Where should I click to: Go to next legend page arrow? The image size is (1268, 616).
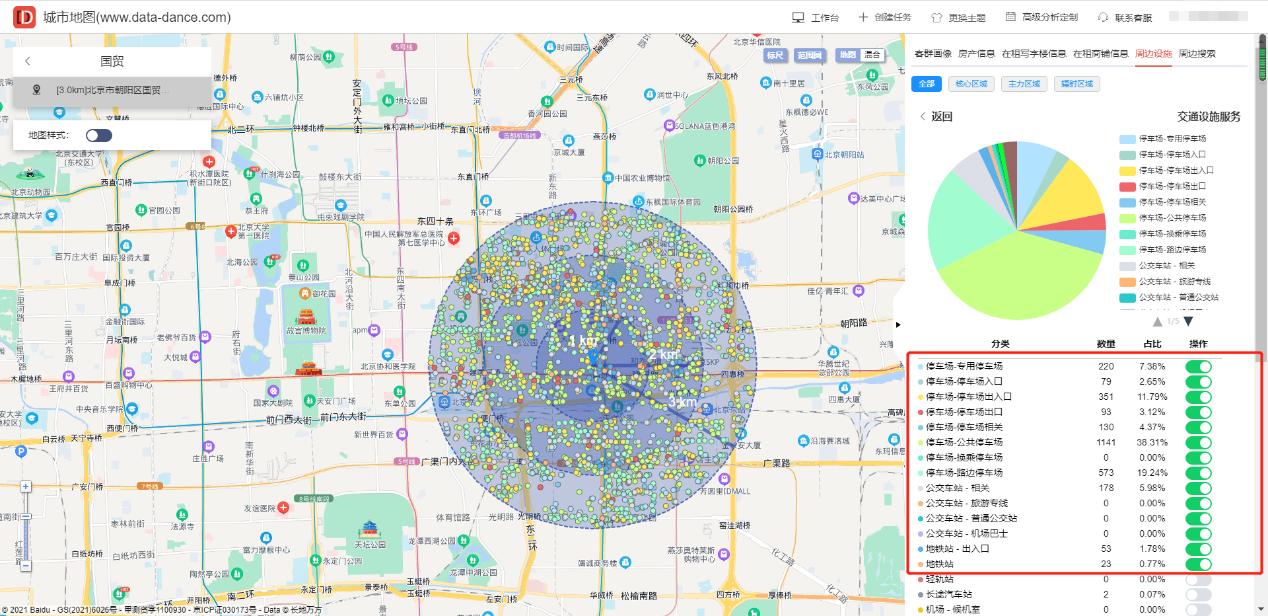pyautogui.click(x=1188, y=322)
